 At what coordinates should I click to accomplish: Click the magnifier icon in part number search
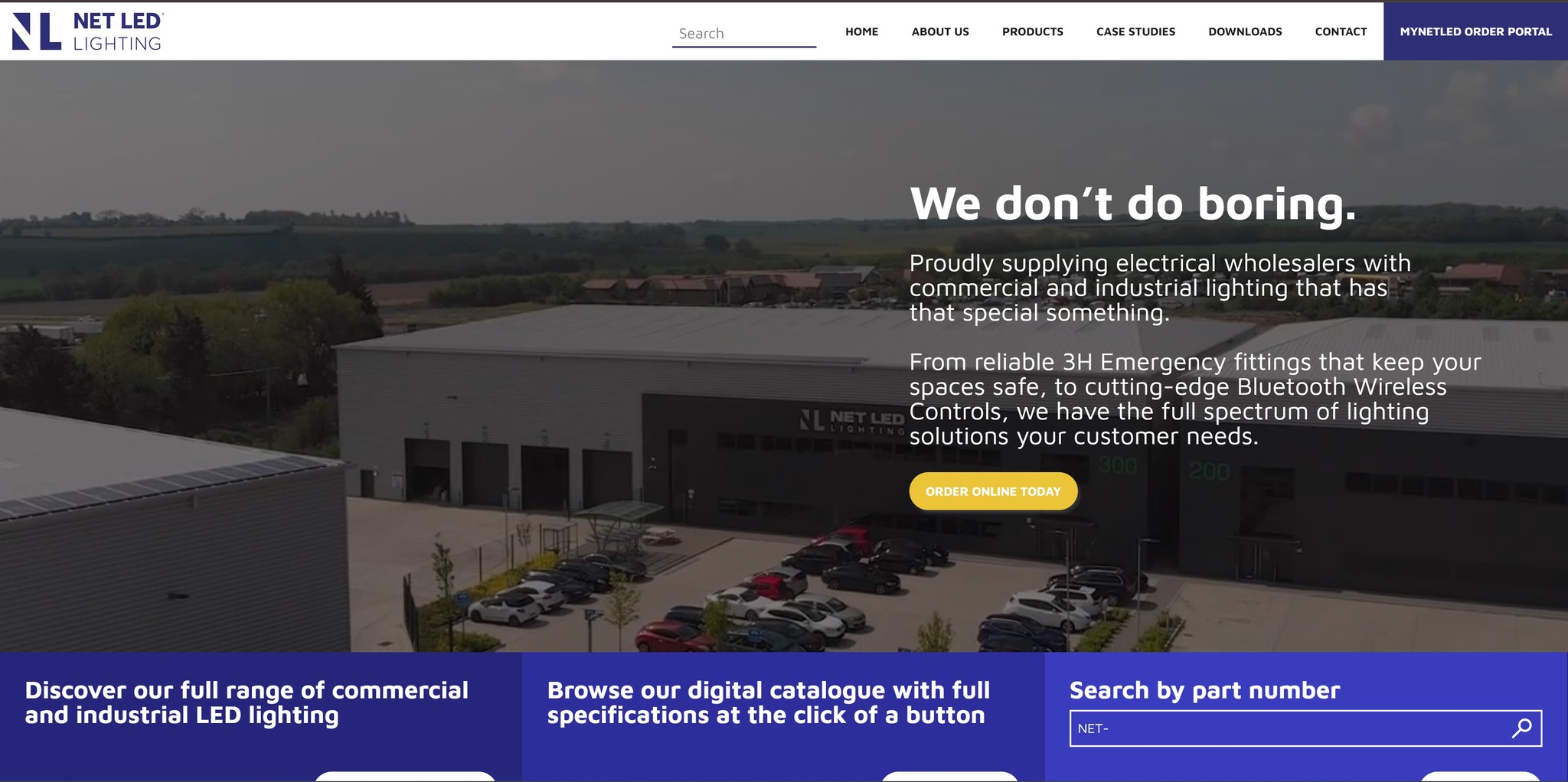[x=1522, y=728]
